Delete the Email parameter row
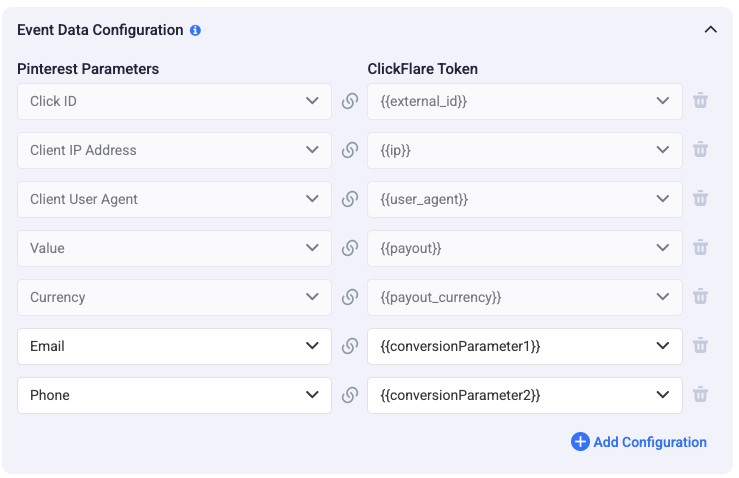This screenshot has height=478, width=739. pos(701,346)
